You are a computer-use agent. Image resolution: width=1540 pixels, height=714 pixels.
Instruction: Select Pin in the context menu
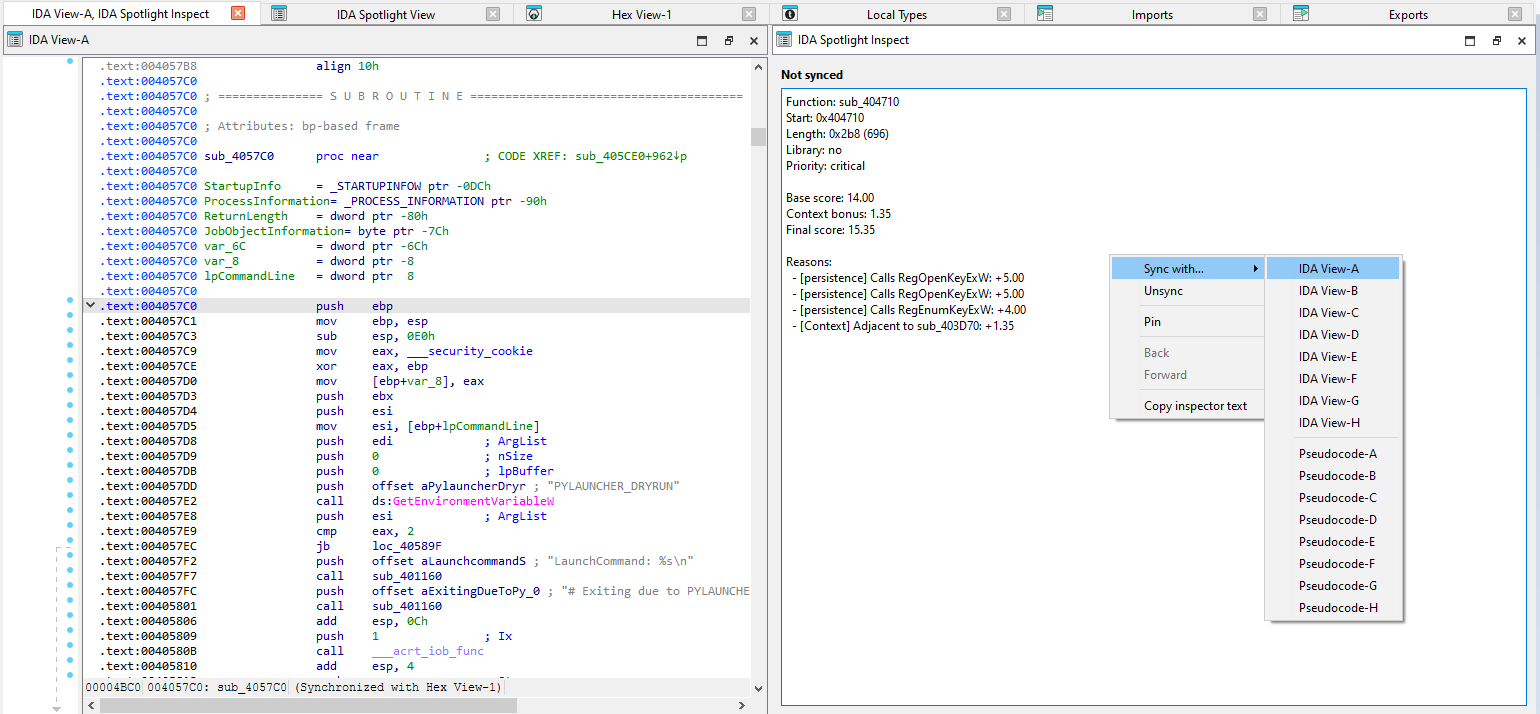[x=1187, y=322]
